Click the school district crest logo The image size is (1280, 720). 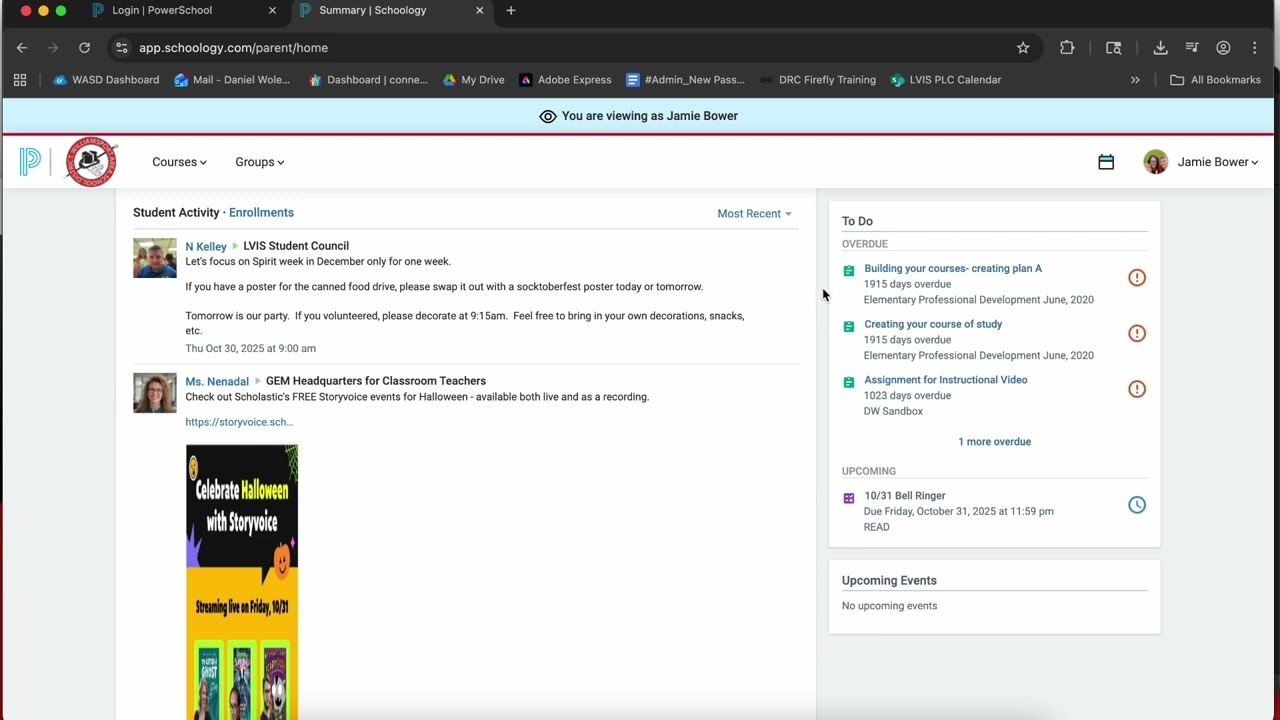pos(91,162)
